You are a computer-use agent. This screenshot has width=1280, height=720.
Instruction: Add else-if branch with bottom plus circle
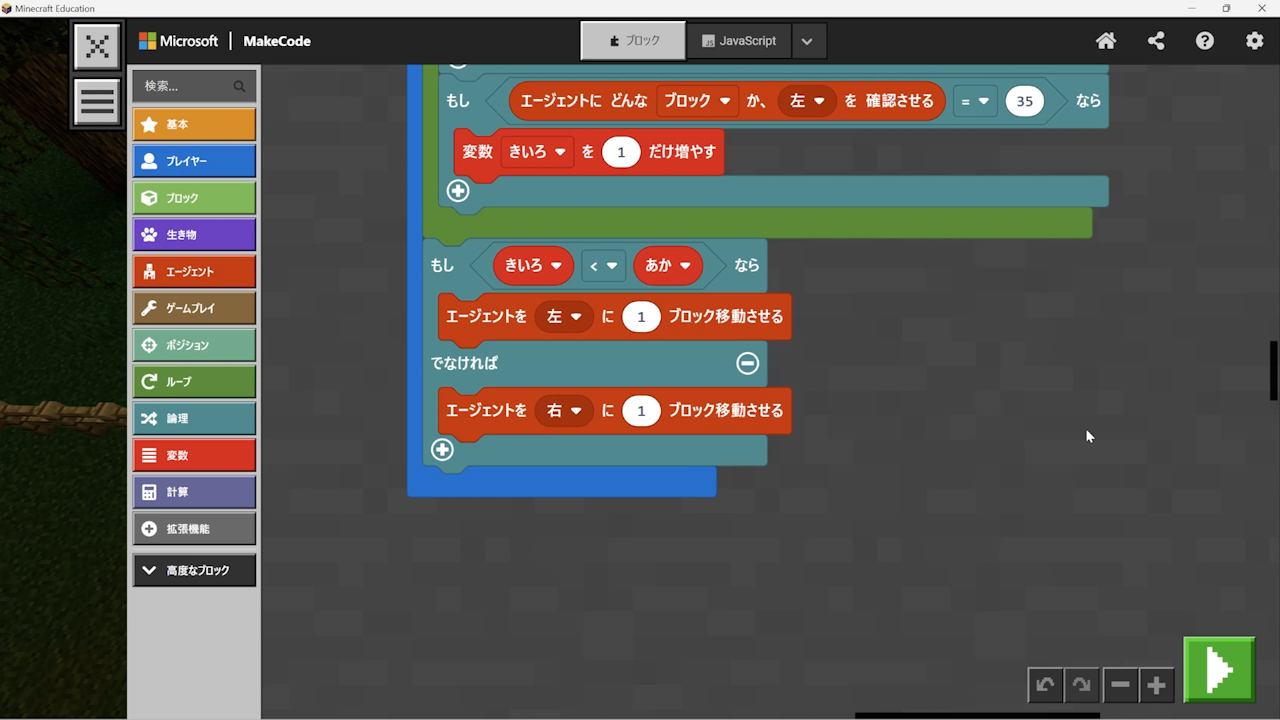pos(442,450)
